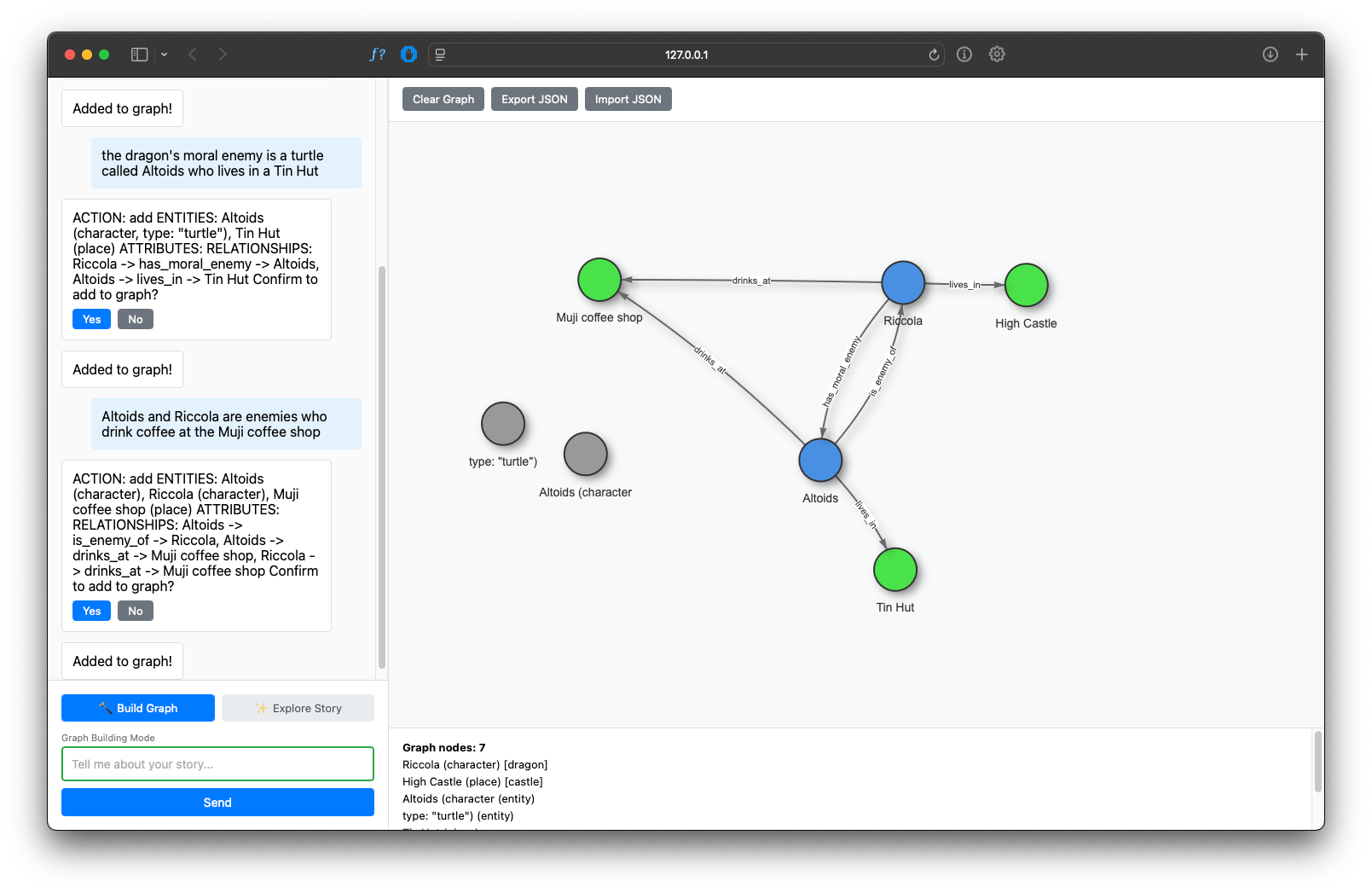Show downloads with the download icon

(1270, 55)
